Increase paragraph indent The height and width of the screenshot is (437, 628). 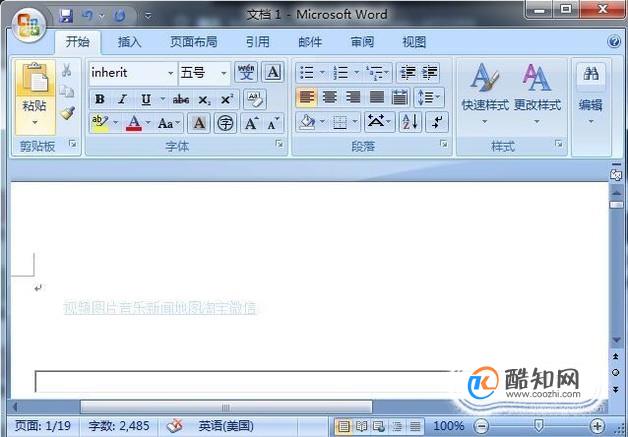pos(429,72)
